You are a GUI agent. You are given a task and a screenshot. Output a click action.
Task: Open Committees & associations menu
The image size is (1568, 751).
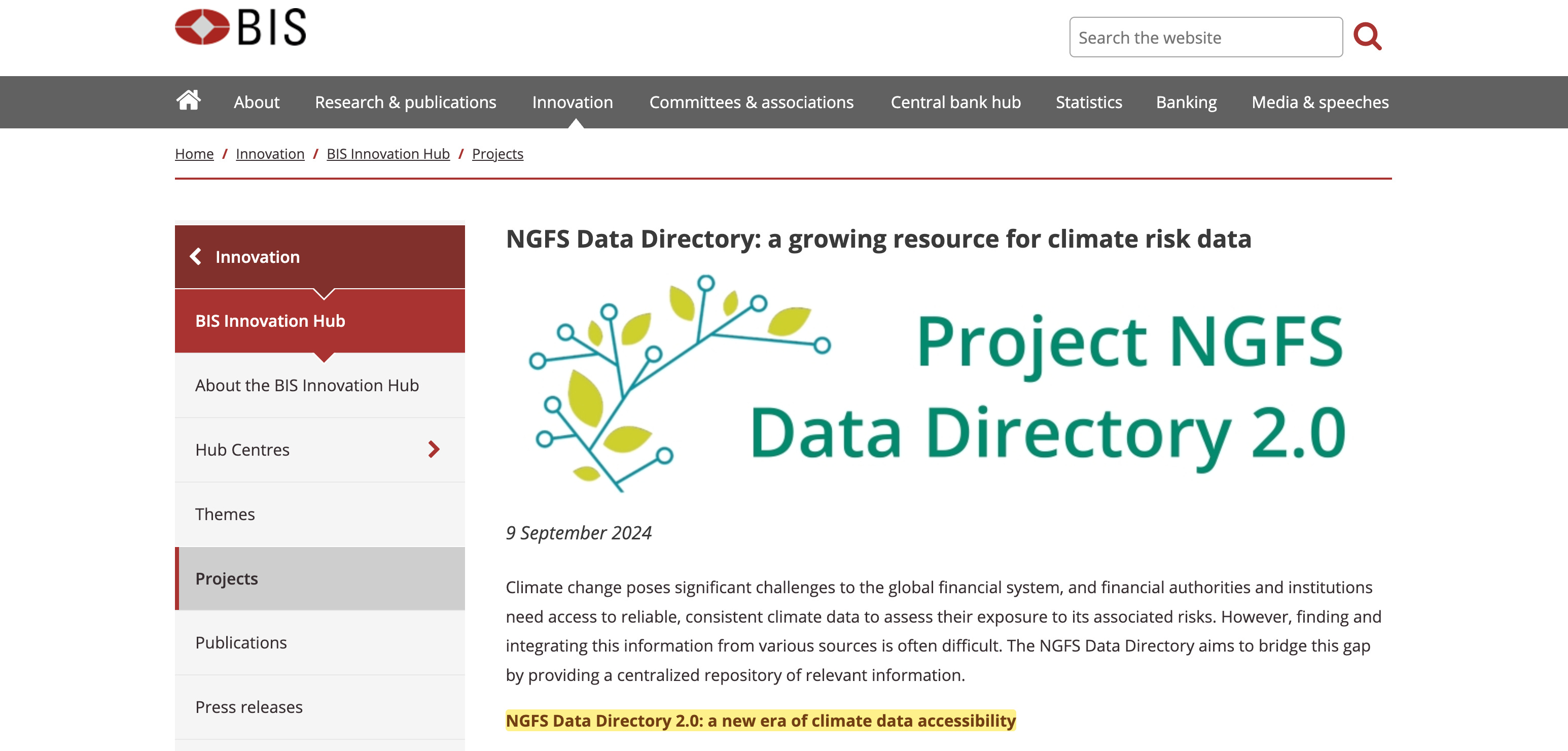[x=751, y=103]
